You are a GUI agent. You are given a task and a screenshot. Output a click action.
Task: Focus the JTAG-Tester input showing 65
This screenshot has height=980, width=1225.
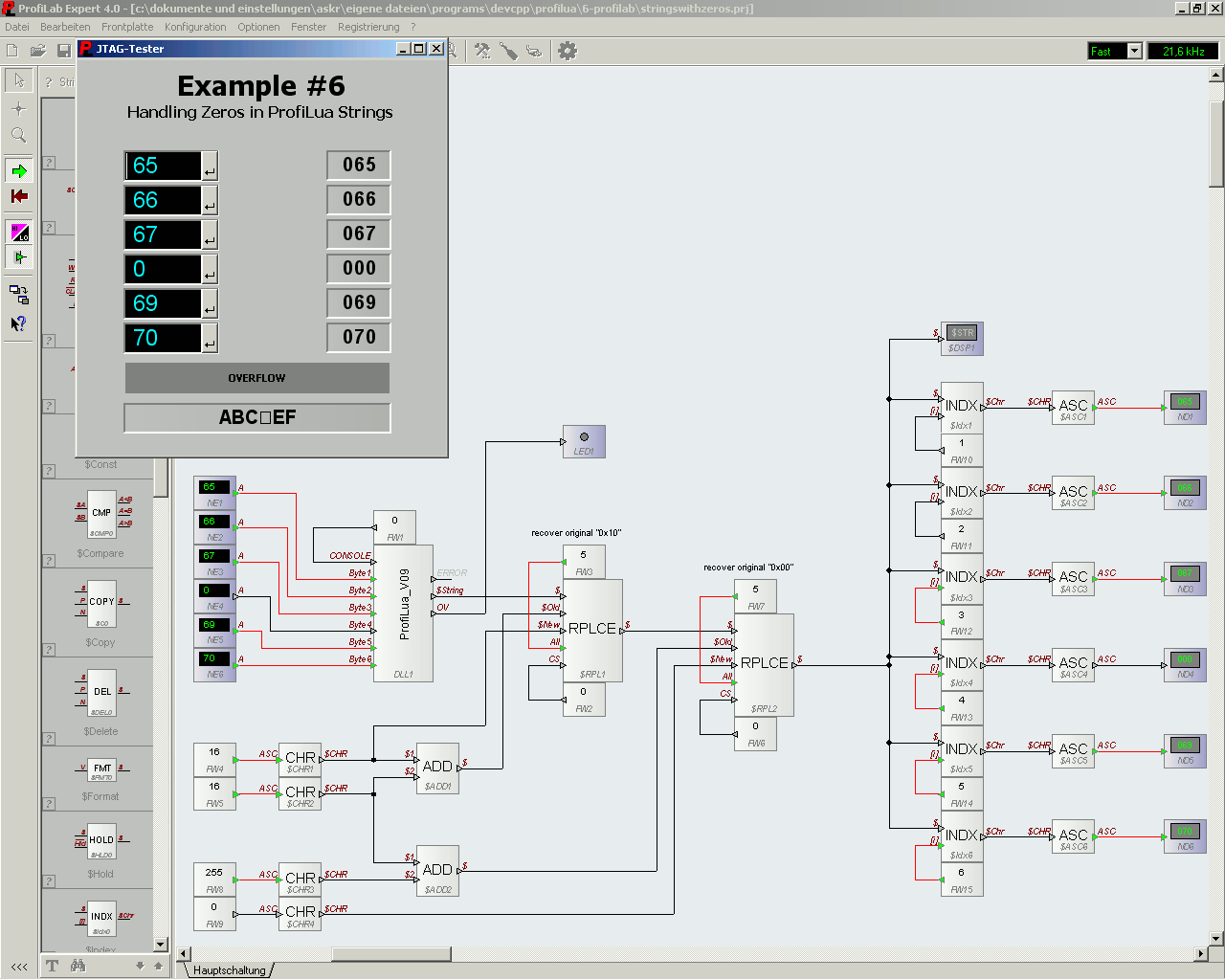(x=163, y=166)
